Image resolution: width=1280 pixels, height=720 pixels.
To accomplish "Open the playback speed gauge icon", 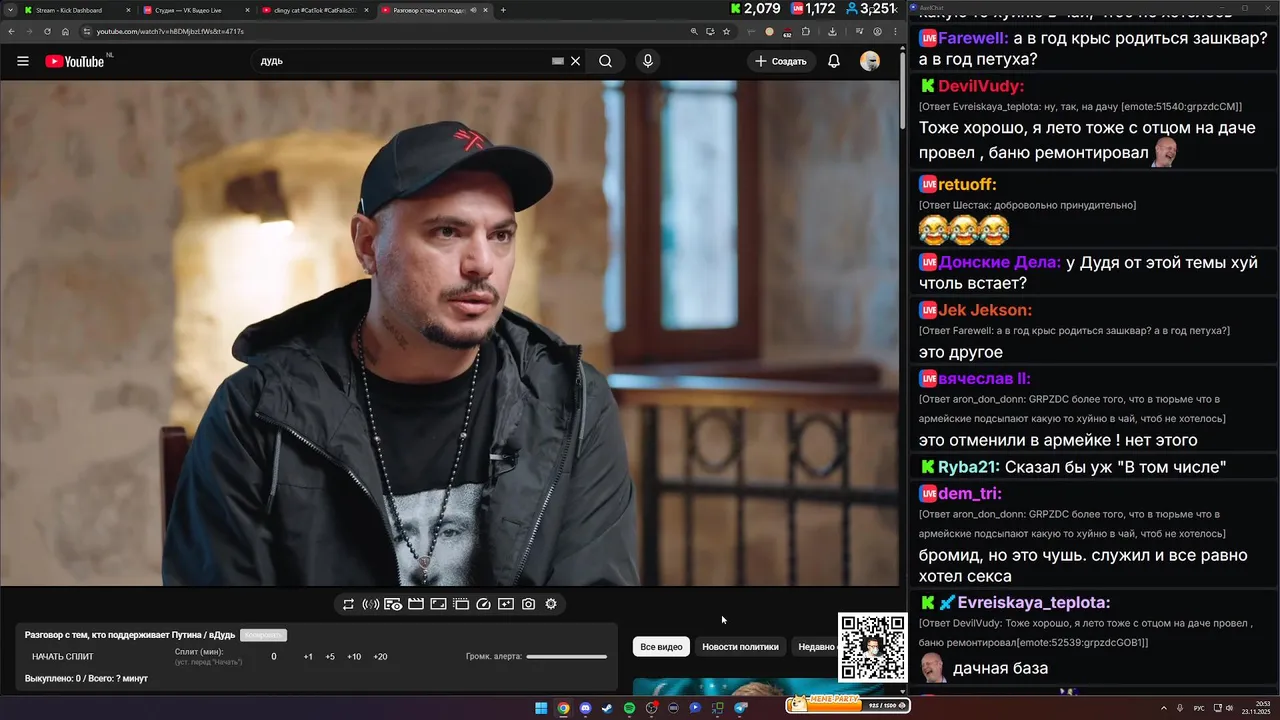I will click(x=483, y=604).
